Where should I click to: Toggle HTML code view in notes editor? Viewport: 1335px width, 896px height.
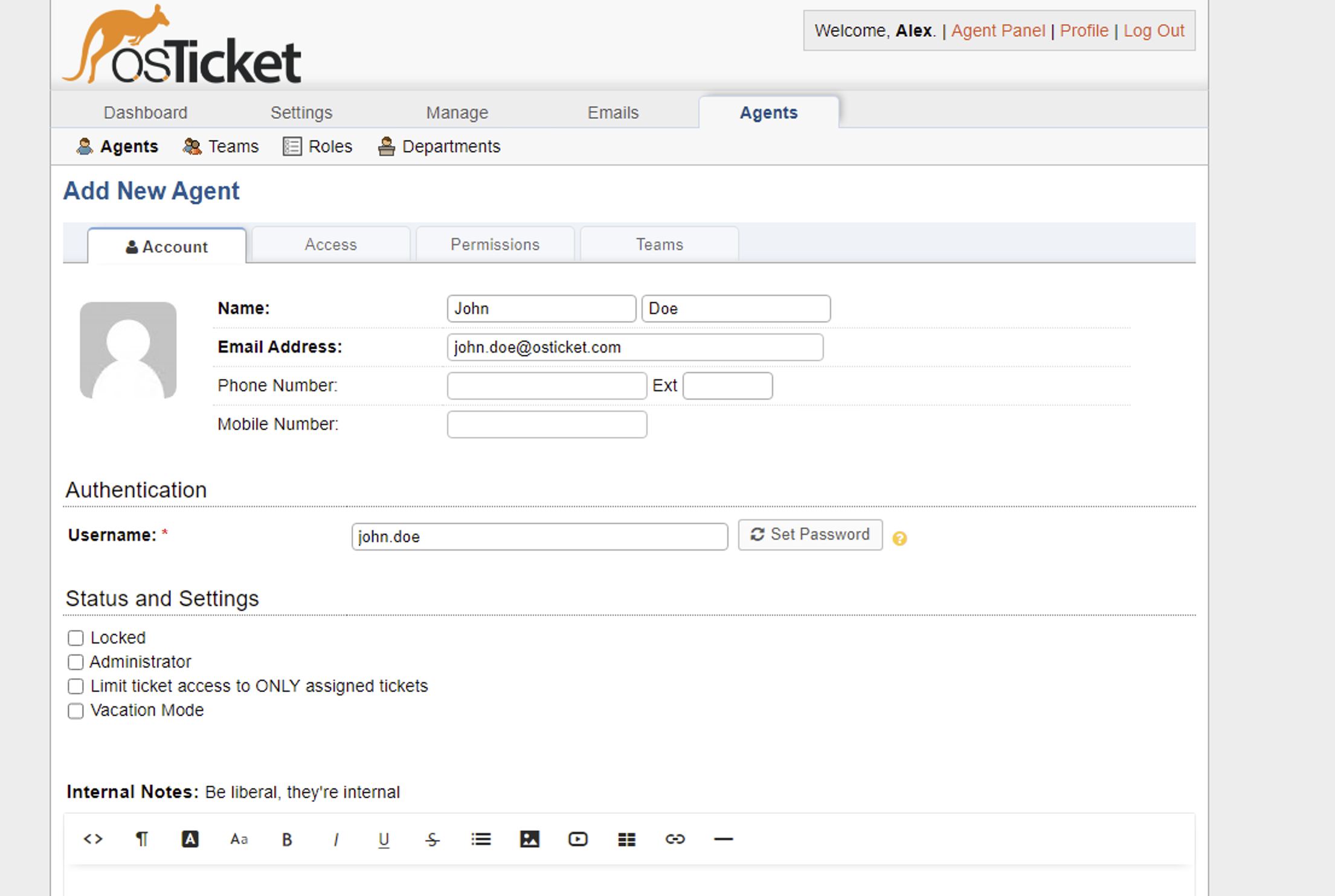[x=93, y=839]
